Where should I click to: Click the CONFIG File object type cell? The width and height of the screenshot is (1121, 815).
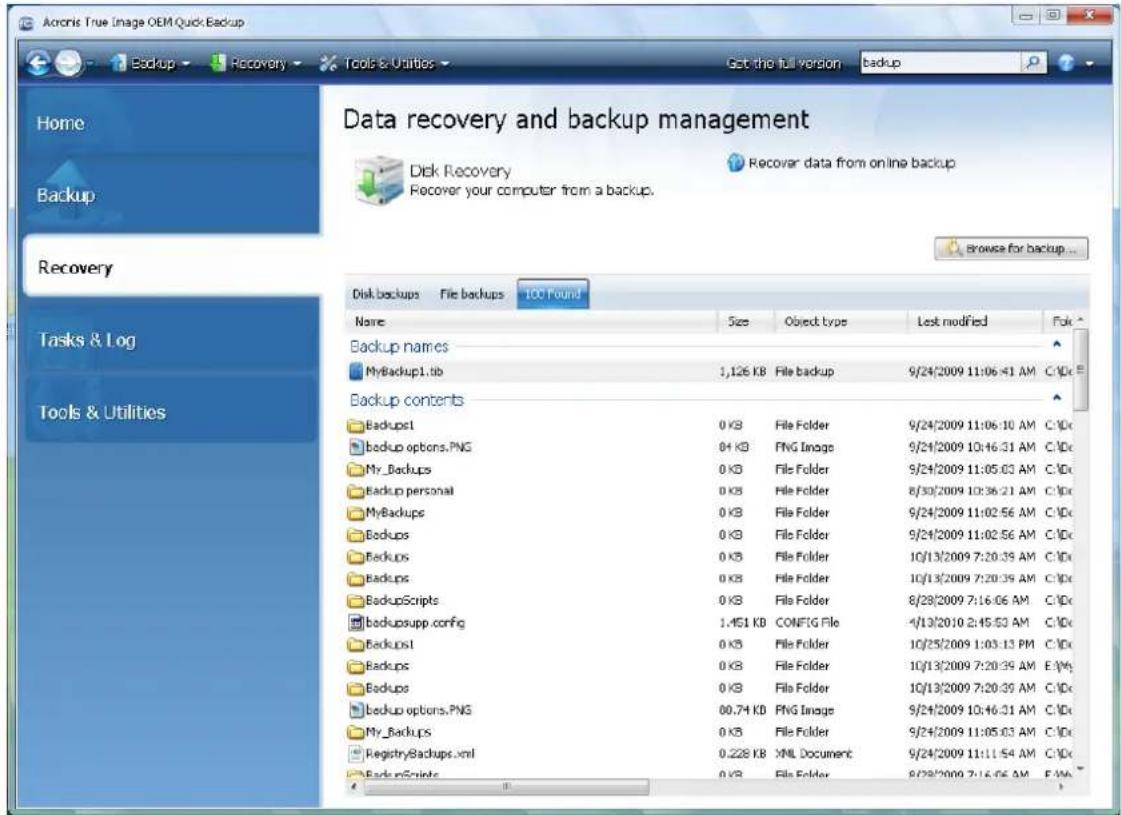pyautogui.click(x=807, y=623)
